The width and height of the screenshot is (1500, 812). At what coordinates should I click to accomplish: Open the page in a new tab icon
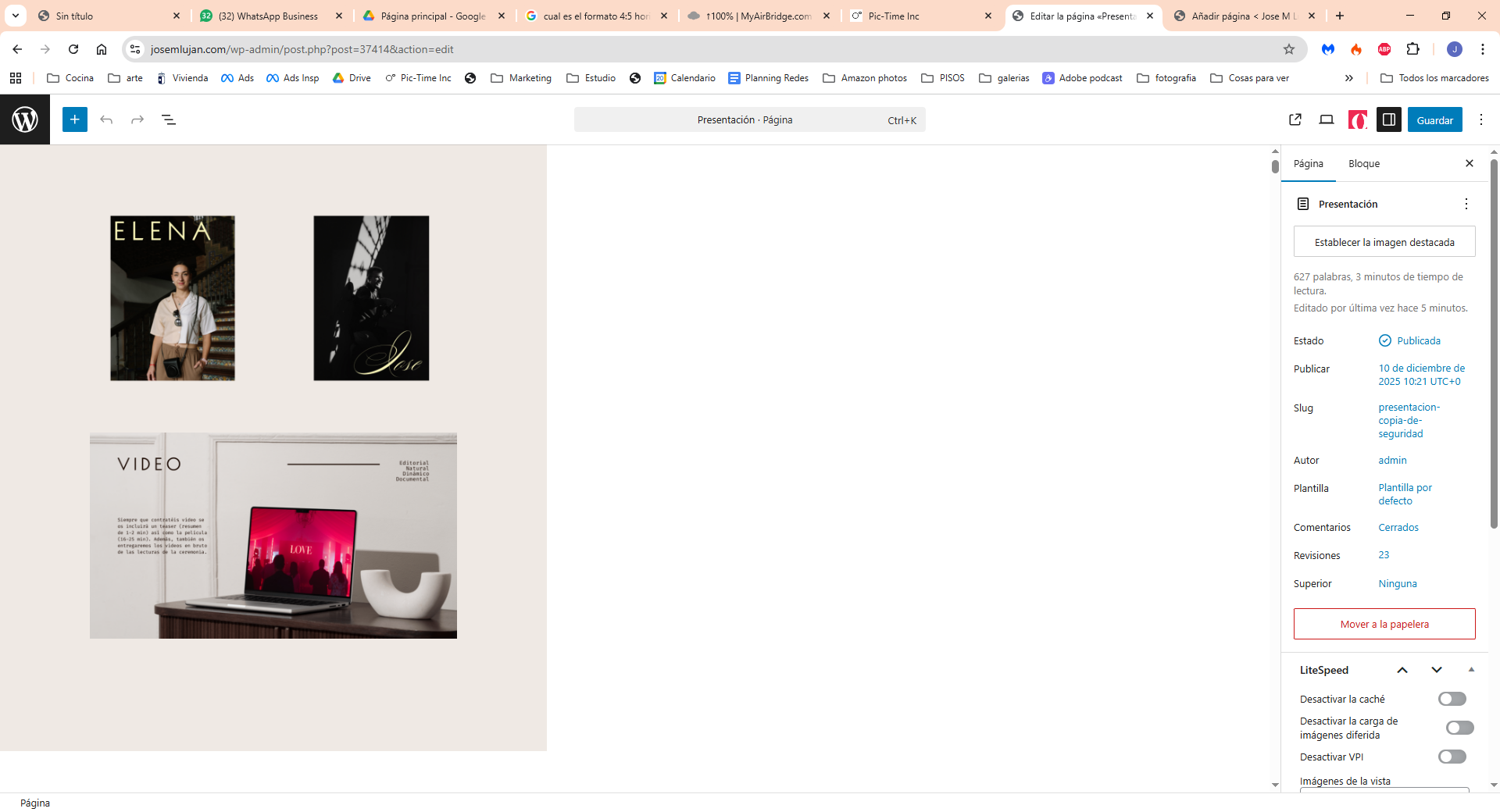tap(1295, 119)
